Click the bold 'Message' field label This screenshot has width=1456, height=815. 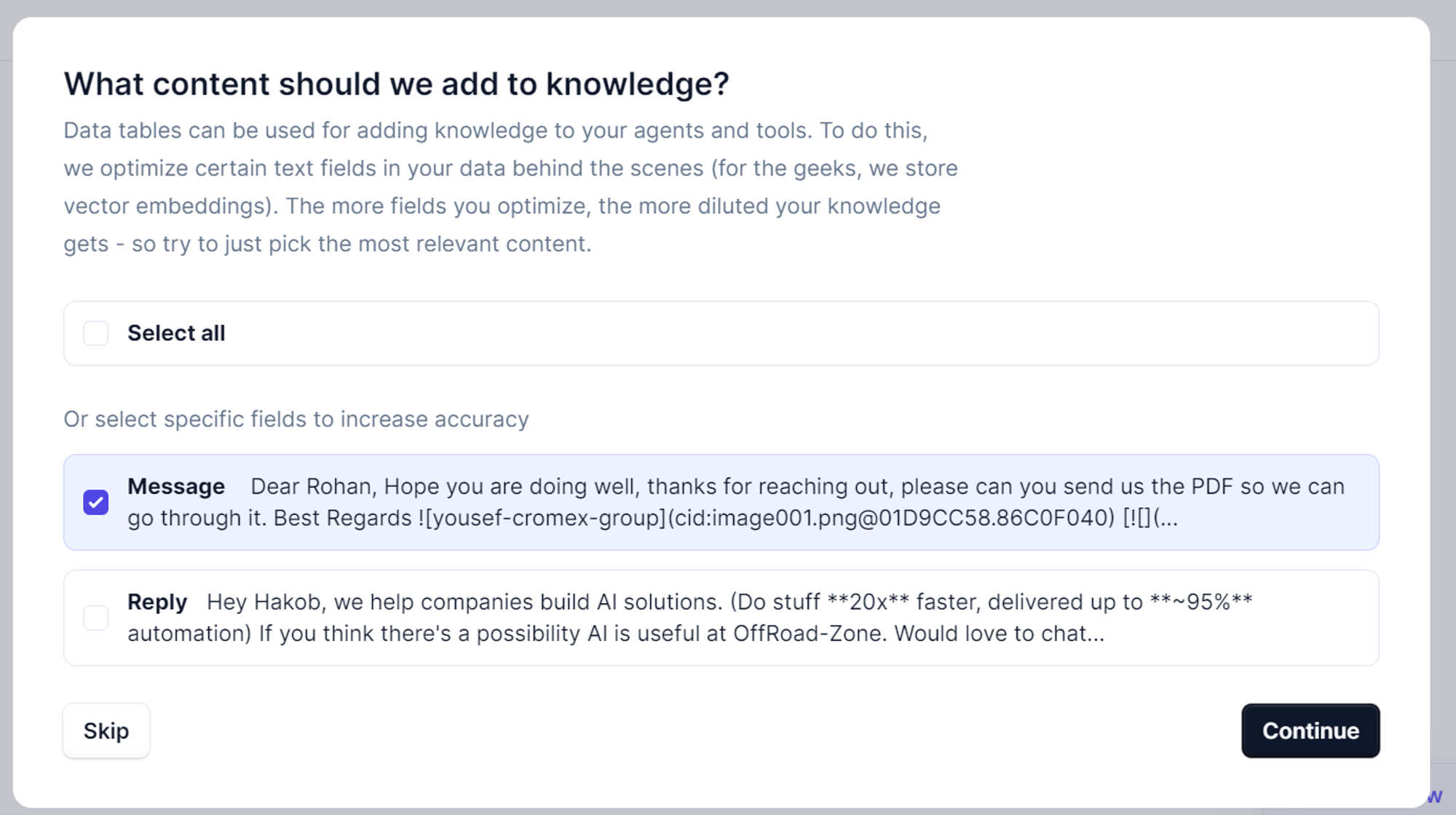pyautogui.click(x=176, y=487)
